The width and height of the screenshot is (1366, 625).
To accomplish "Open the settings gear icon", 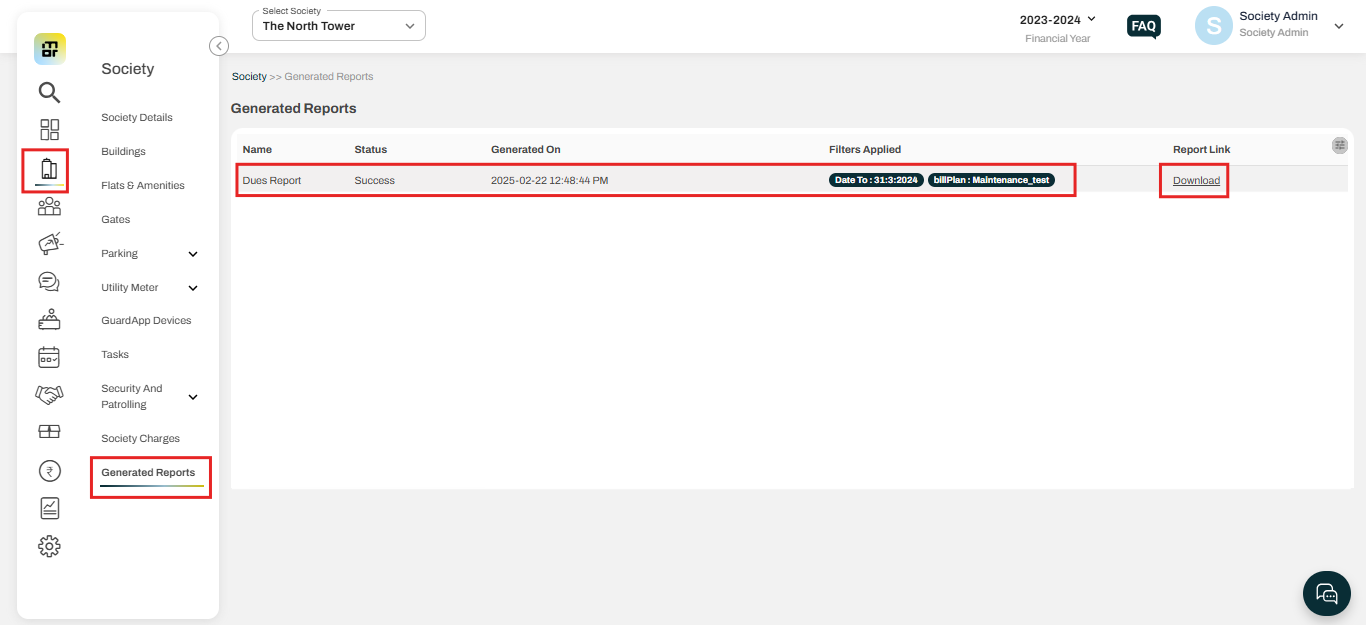I will tap(49, 546).
